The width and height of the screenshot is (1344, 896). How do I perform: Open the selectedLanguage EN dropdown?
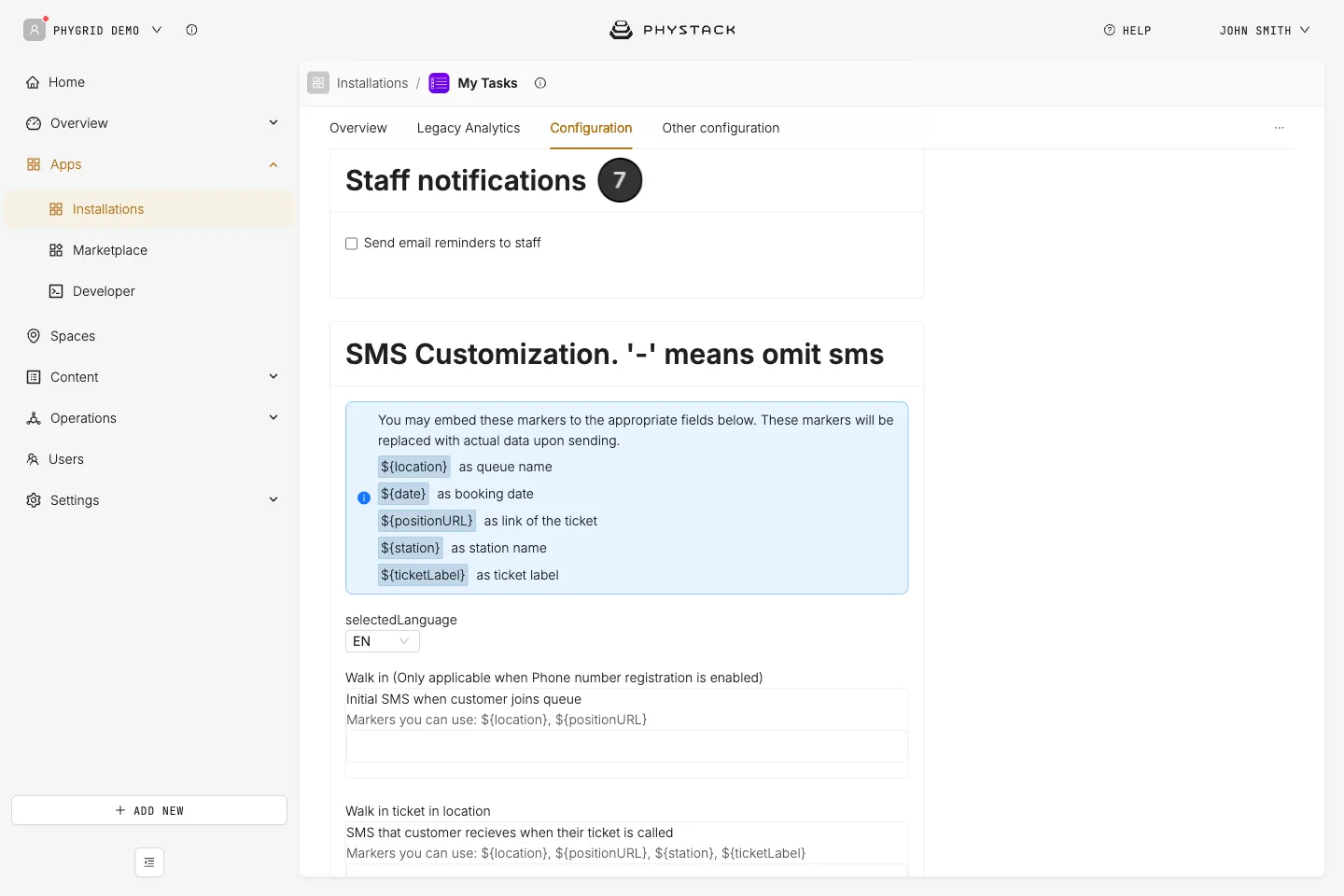click(x=383, y=641)
